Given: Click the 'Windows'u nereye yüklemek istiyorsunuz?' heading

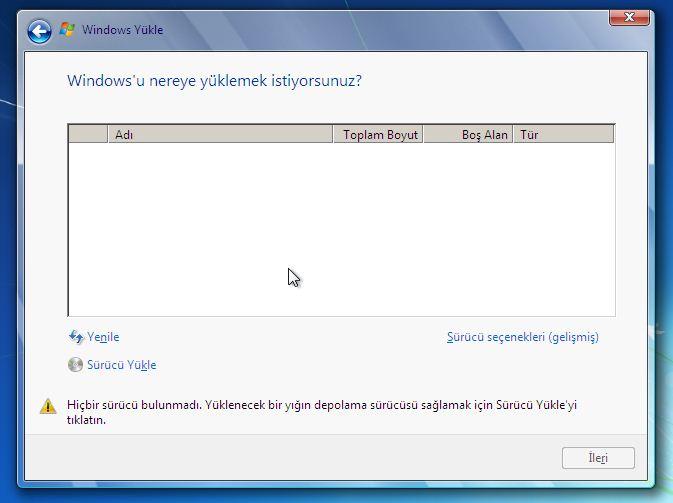Looking at the screenshot, I should [x=214, y=81].
